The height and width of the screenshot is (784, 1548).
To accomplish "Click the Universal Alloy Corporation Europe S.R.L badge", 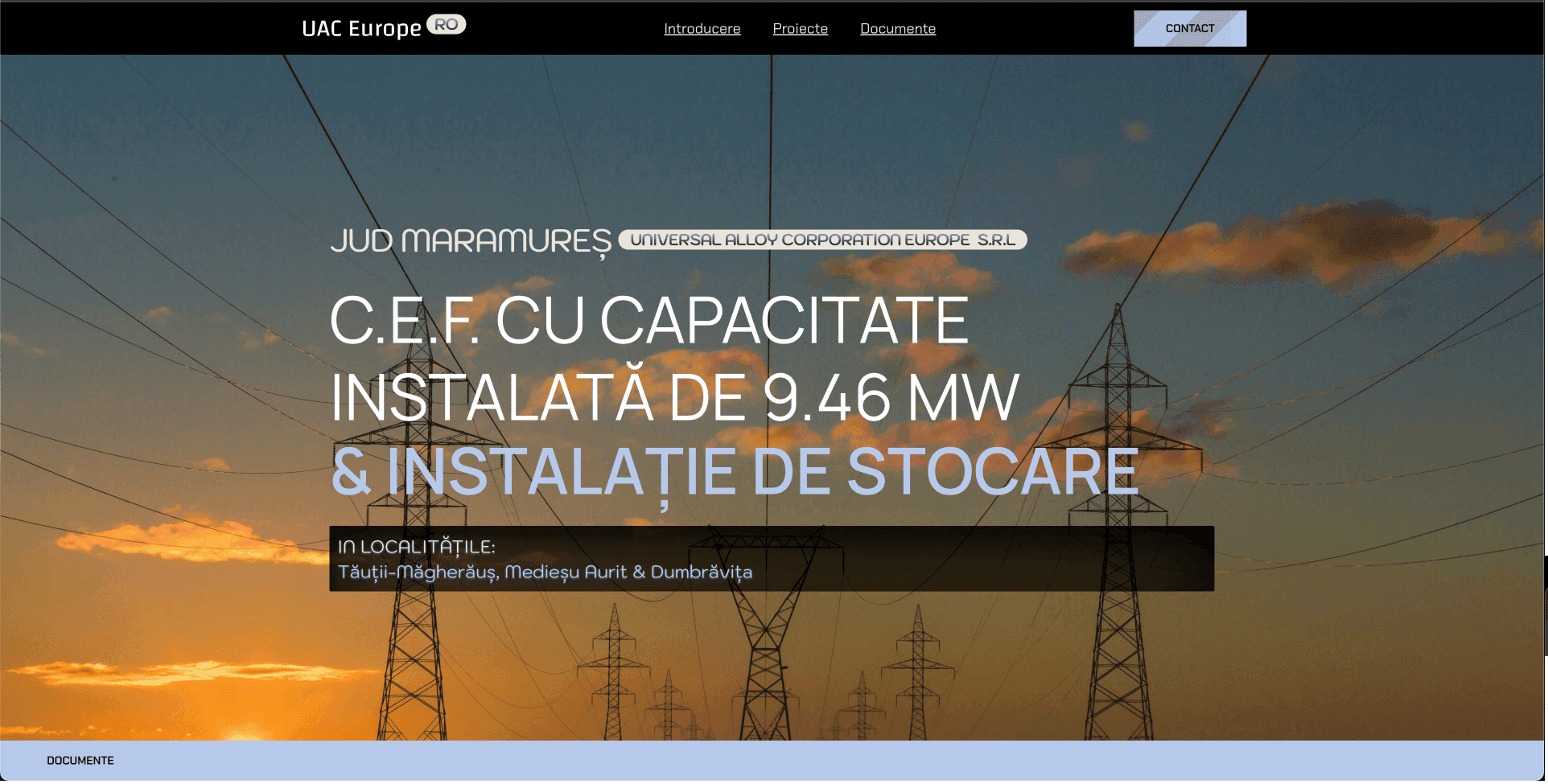I will point(822,240).
